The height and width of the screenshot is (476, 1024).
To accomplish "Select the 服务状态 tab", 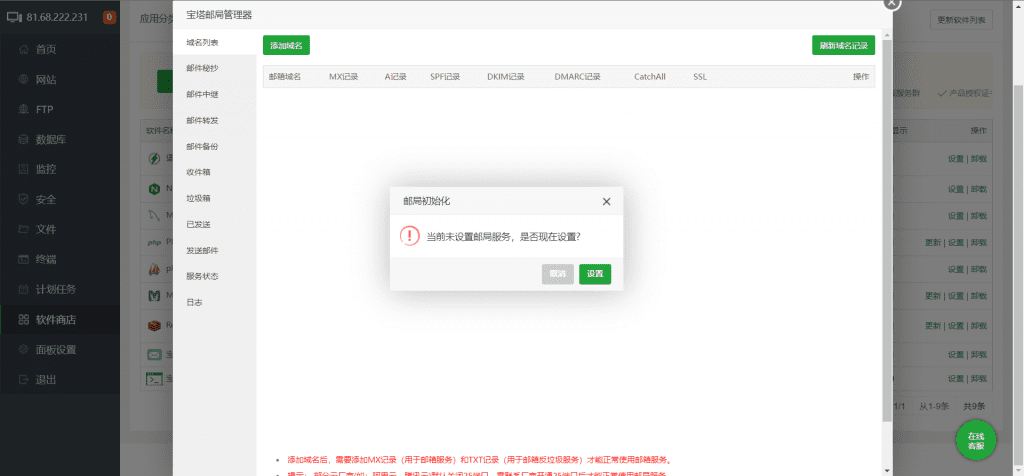I will coord(201,276).
